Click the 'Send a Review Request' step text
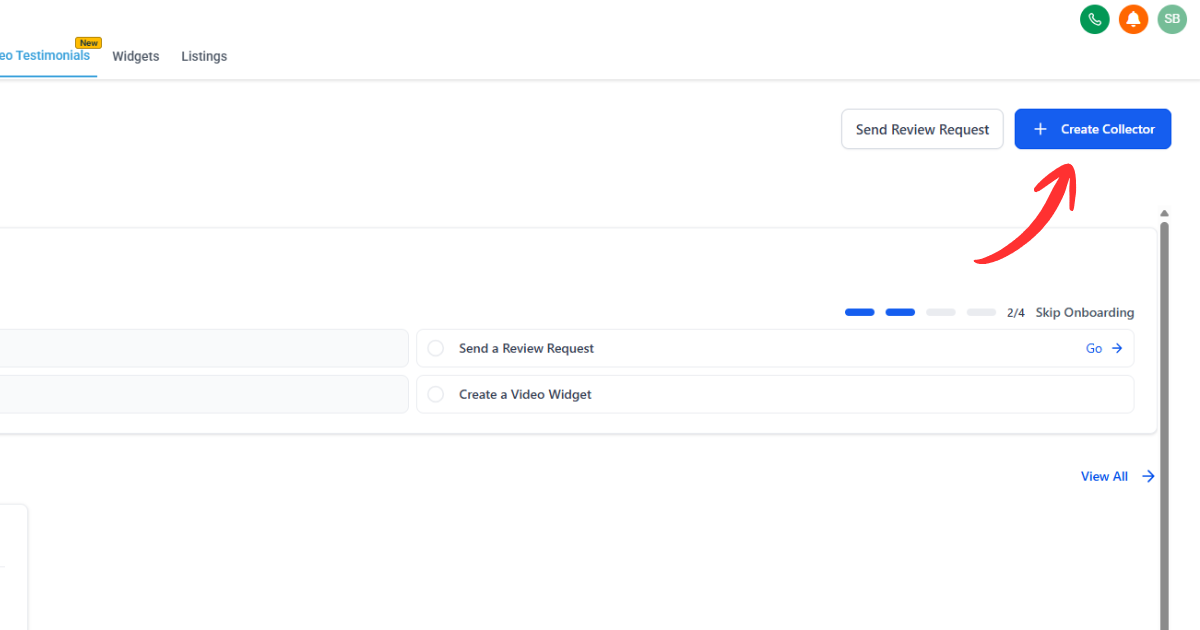The height and width of the screenshot is (630, 1200). click(x=526, y=349)
